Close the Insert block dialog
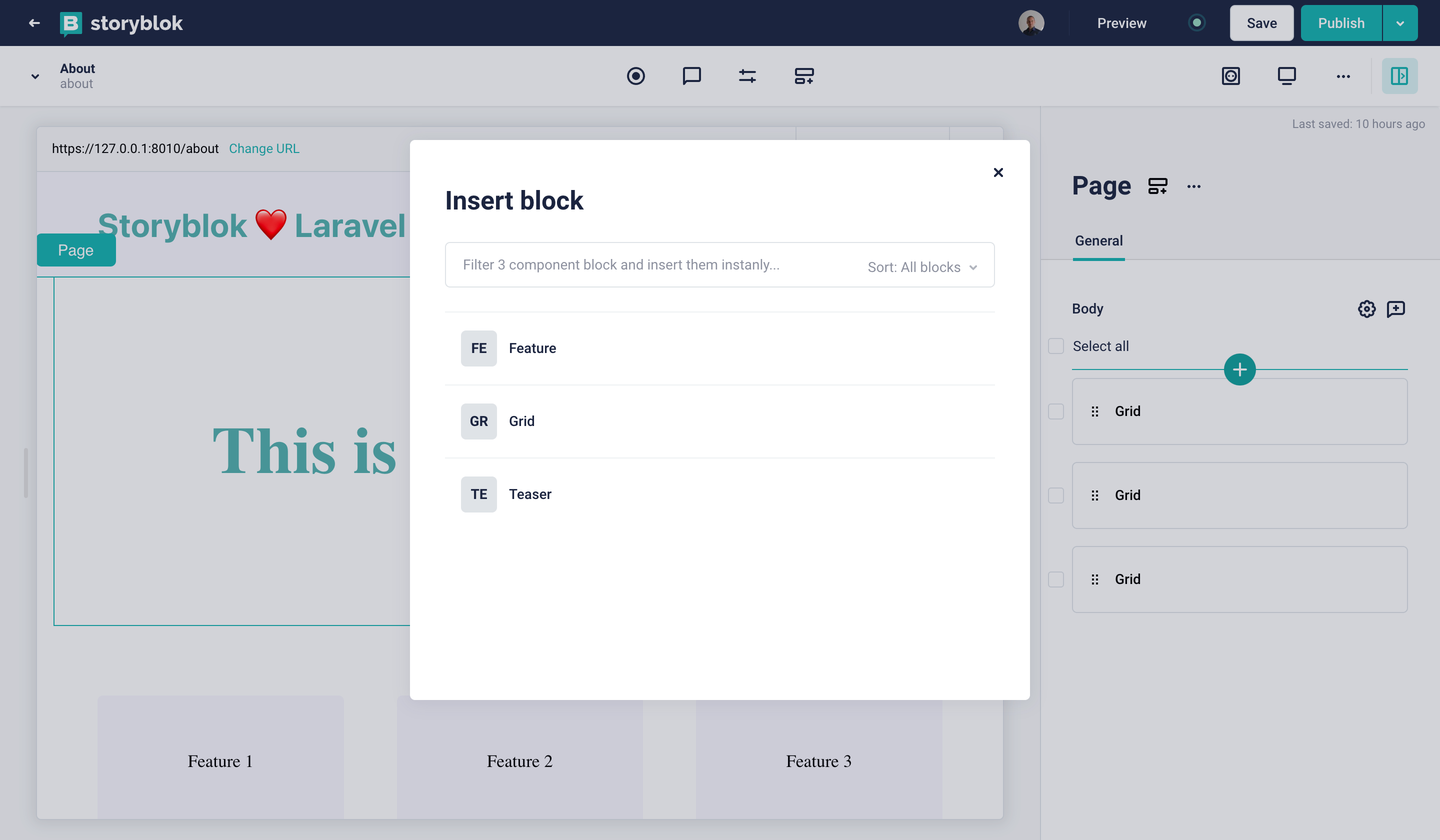 pos(997,172)
